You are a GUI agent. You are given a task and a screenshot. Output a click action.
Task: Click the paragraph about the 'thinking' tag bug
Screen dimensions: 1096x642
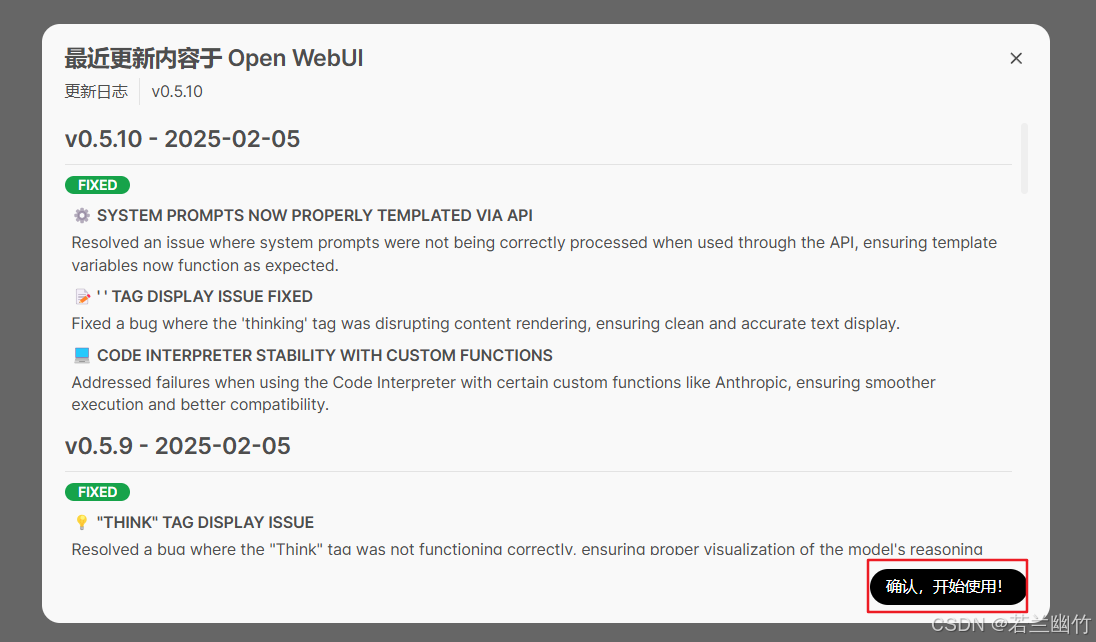point(486,324)
